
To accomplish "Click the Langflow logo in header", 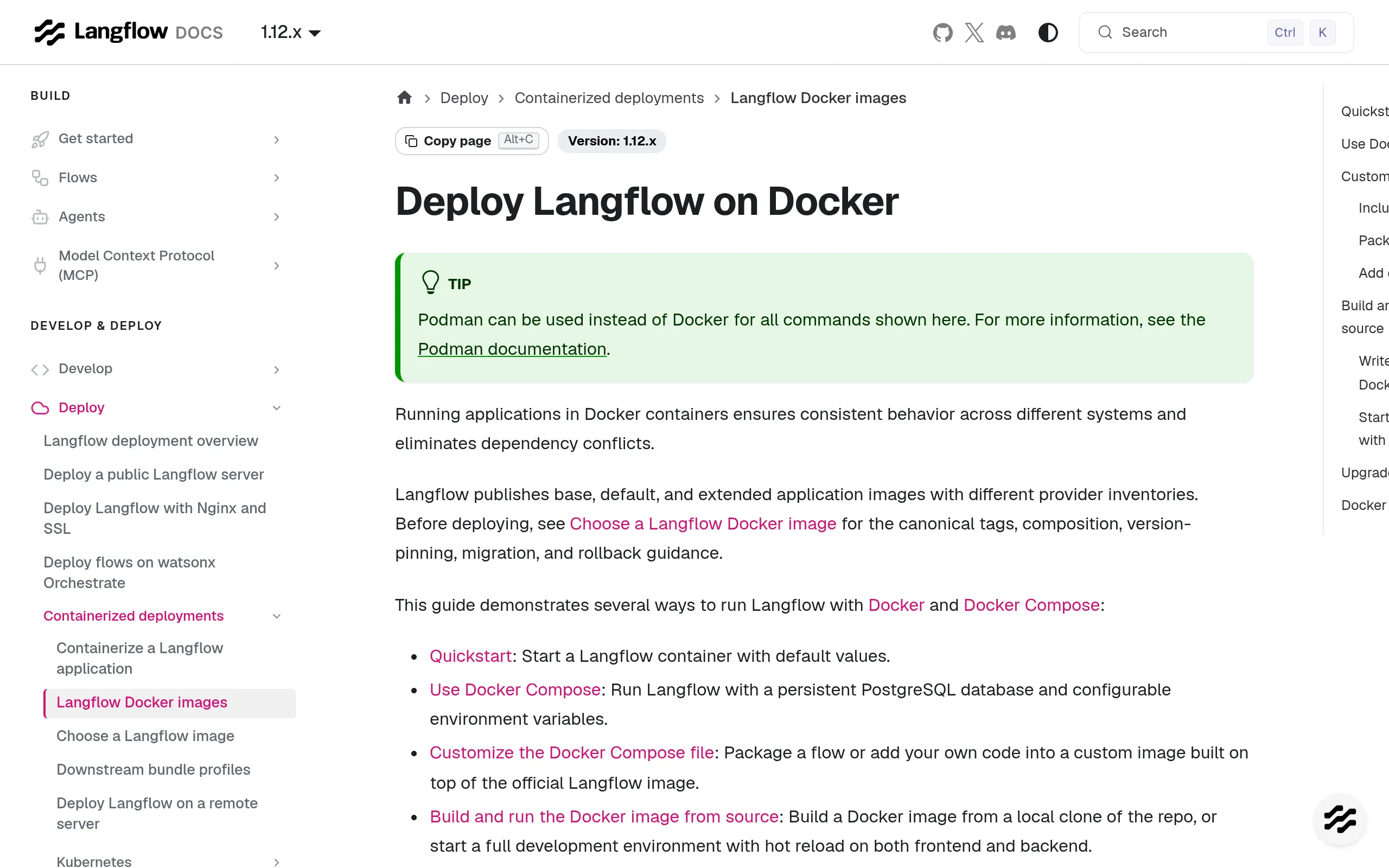I will [x=129, y=32].
